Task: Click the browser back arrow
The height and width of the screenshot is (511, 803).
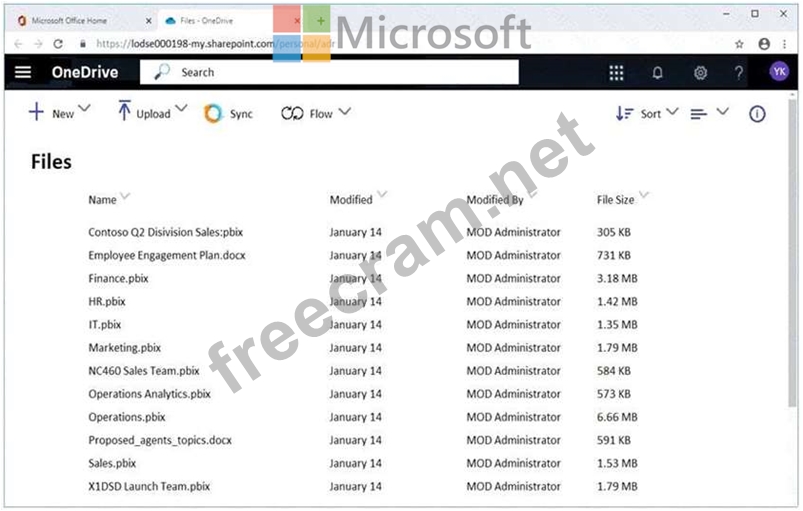Action: pyautogui.click(x=18, y=44)
